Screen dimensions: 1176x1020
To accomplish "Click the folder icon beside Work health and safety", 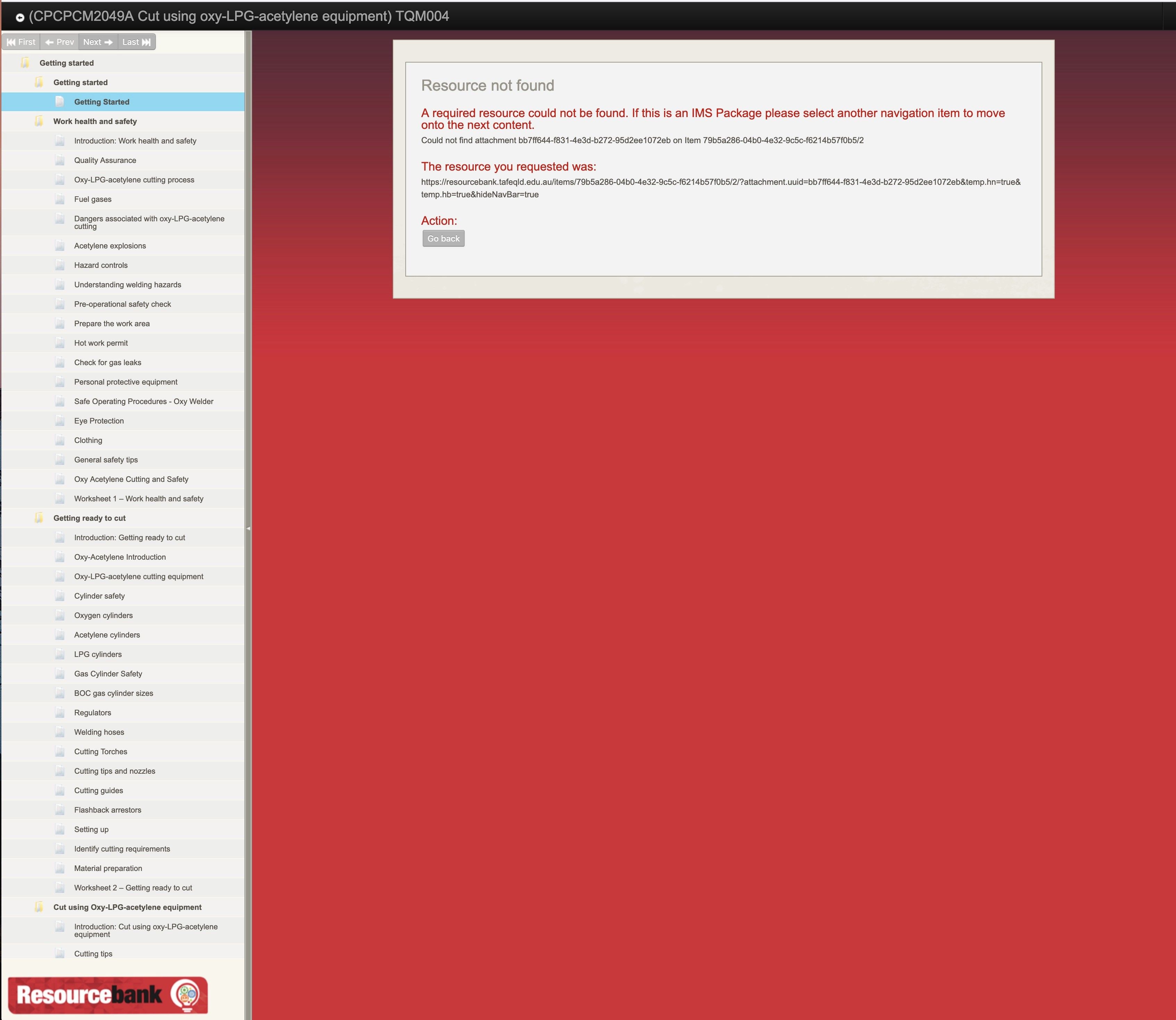I will [39, 120].
